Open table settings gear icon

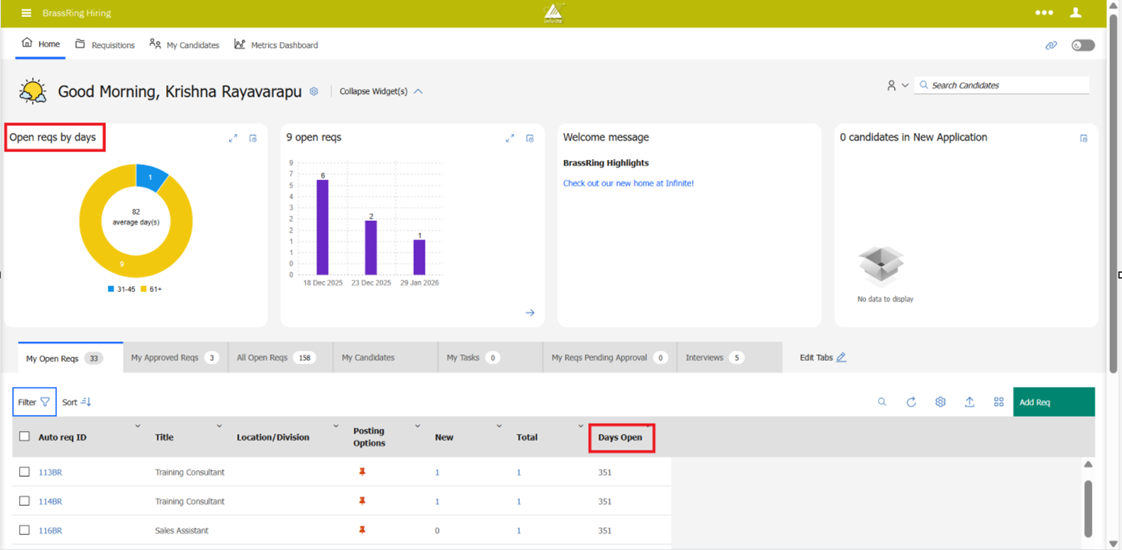[x=940, y=402]
